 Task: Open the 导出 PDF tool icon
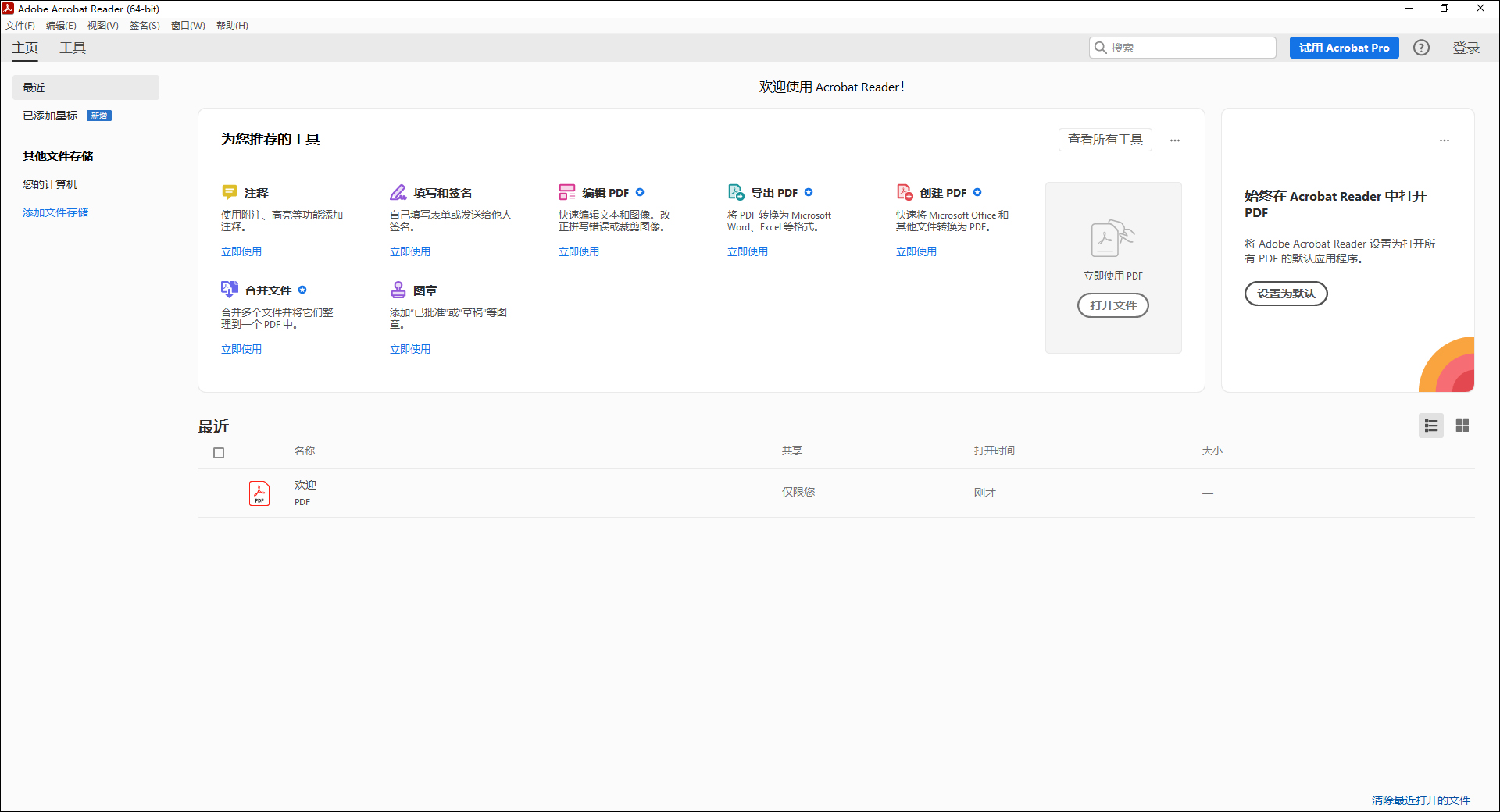pyautogui.click(x=735, y=192)
